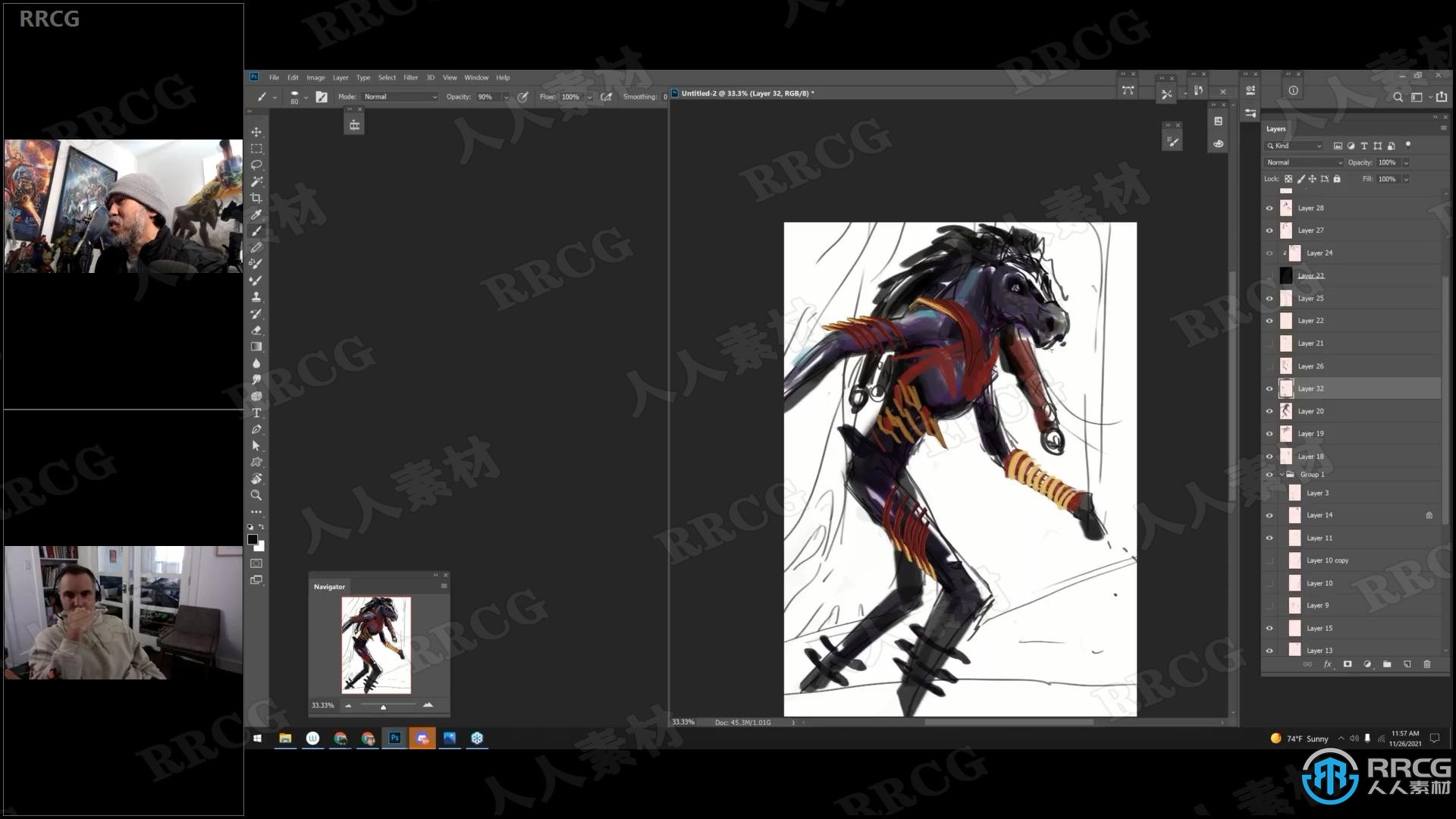Hide Group 1 layer
The height and width of the screenshot is (819, 1456).
[x=1270, y=473]
